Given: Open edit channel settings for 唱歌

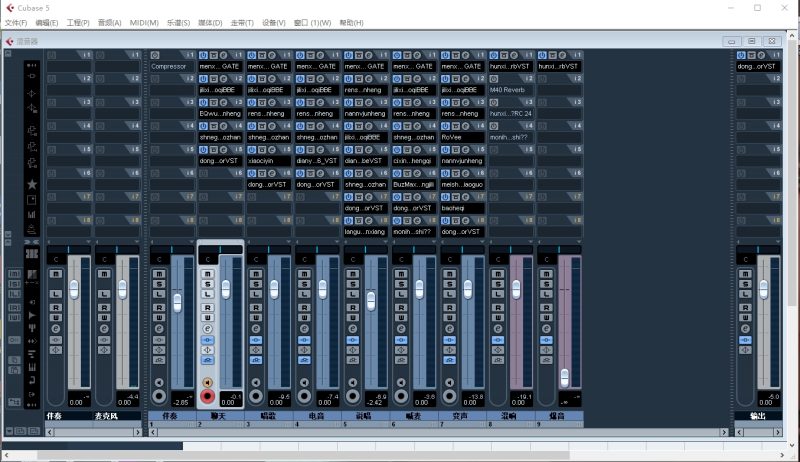Looking at the screenshot, I should pyautogui.click(x=256, y=329).
